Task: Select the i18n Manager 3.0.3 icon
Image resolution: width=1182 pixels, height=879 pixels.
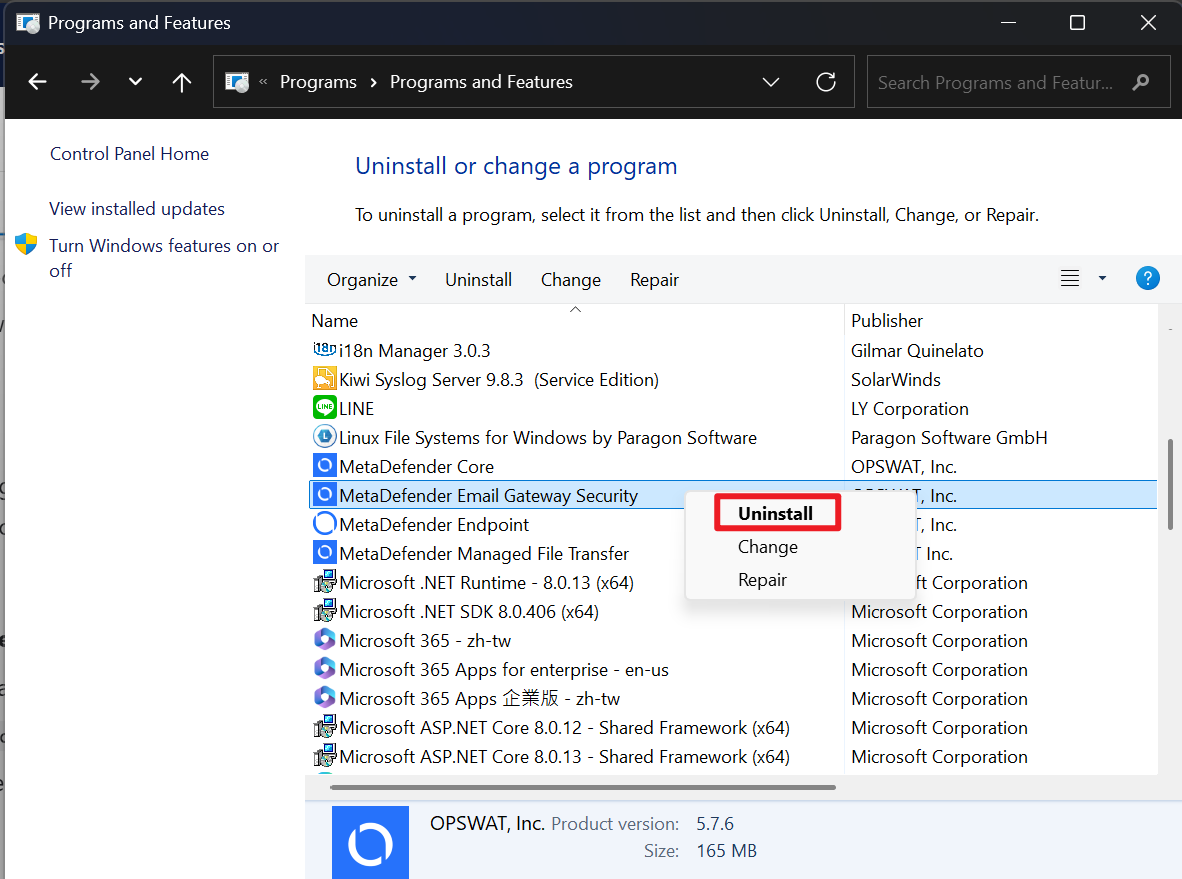Action: pos(324,350)
